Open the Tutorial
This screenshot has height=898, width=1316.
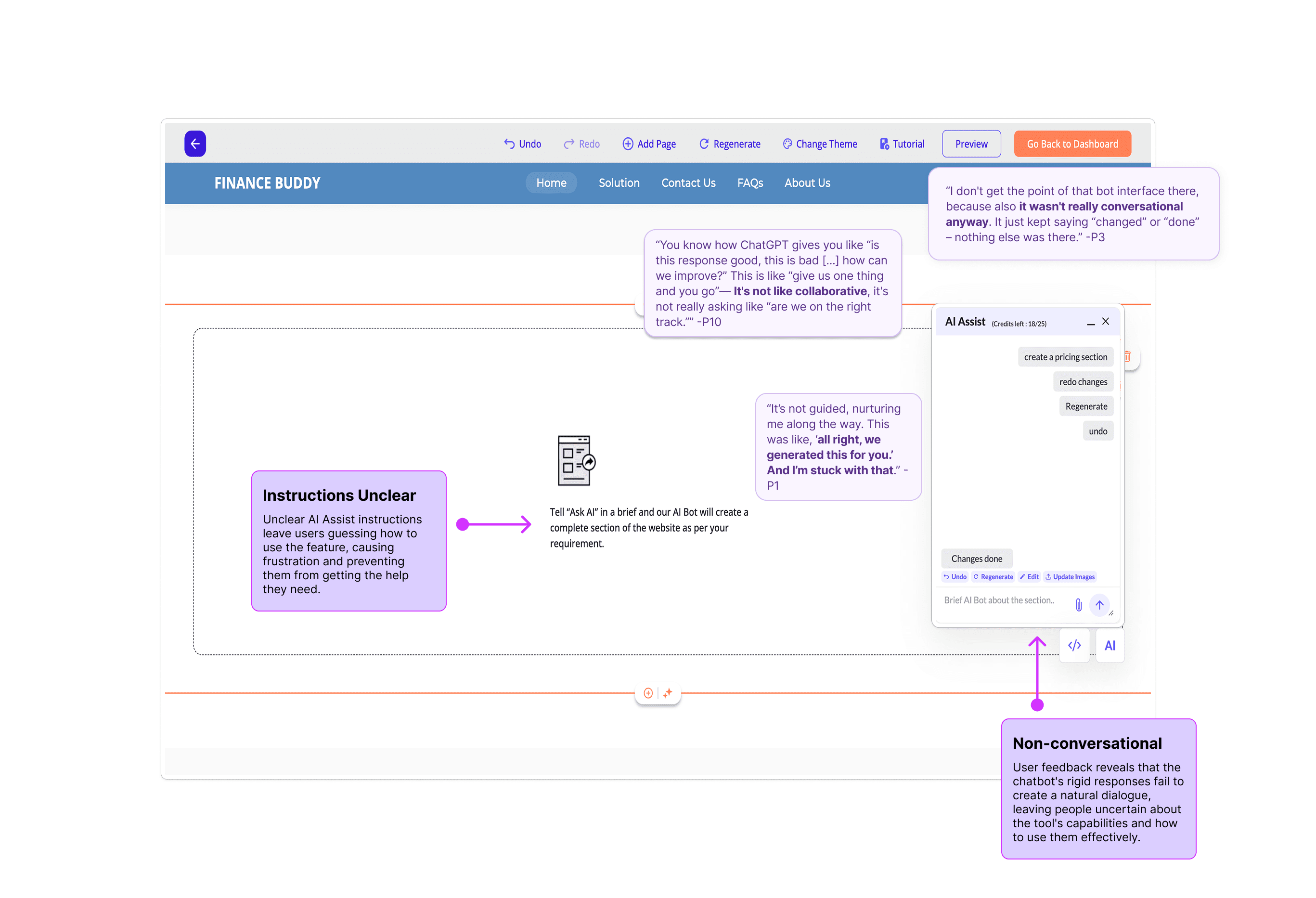[902, 144]
